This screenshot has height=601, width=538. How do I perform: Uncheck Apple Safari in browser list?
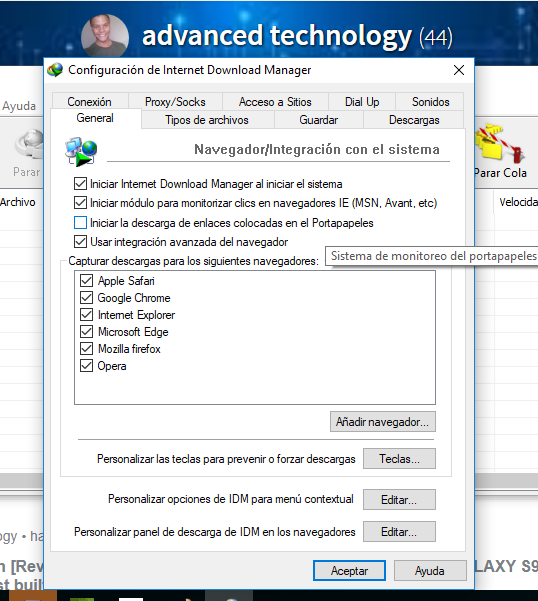point(86,281)
